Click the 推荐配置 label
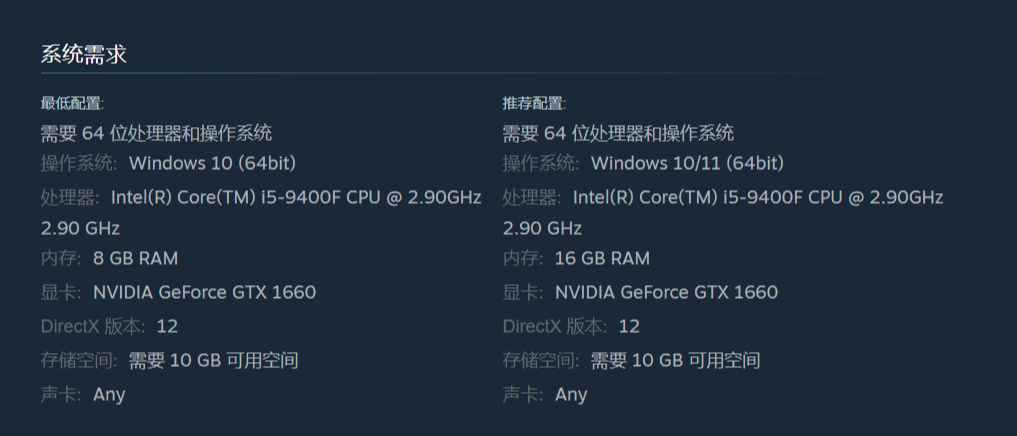The image size is (1017, 436). tap(534, 103)
